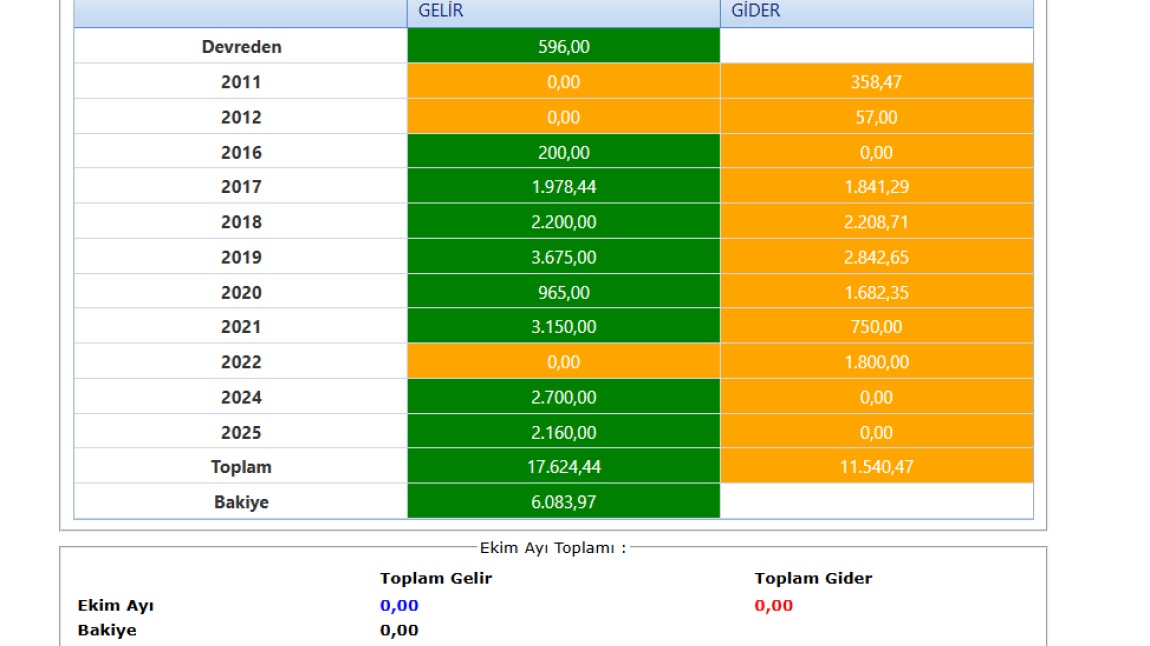The height and width of the screenshot is (646, 1150).
Task: Click the blue Ekim Ayı Toplam Gelir value
Action: tap(399, 606)
